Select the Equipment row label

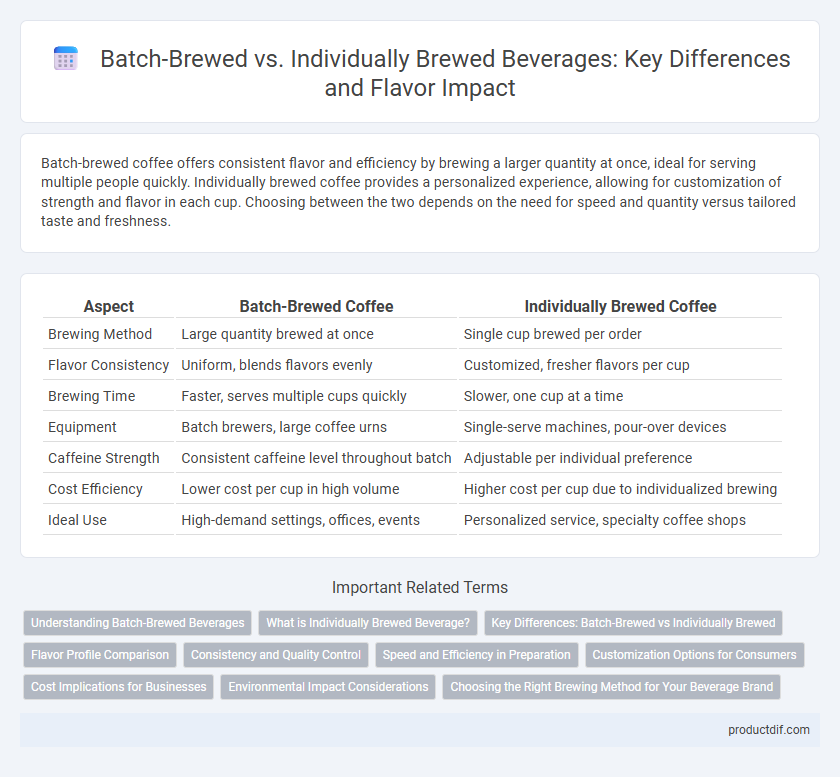point(82,428)
